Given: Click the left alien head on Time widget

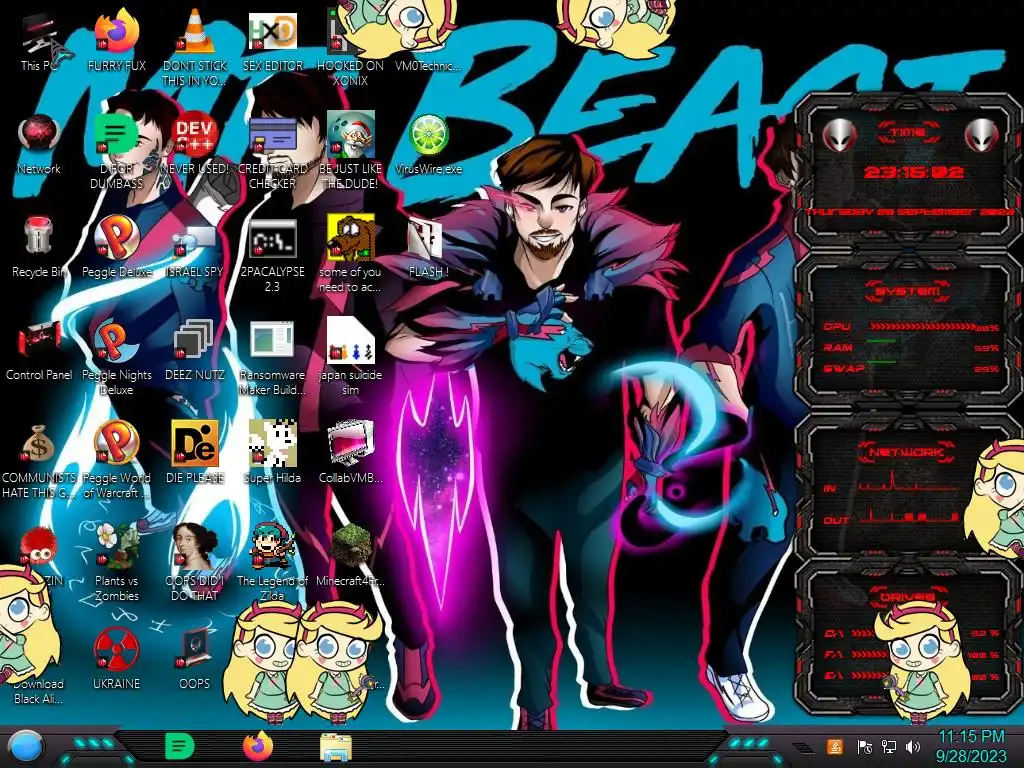Looking at the screenshot, I should pyautogui.click(x=839, y=135).
